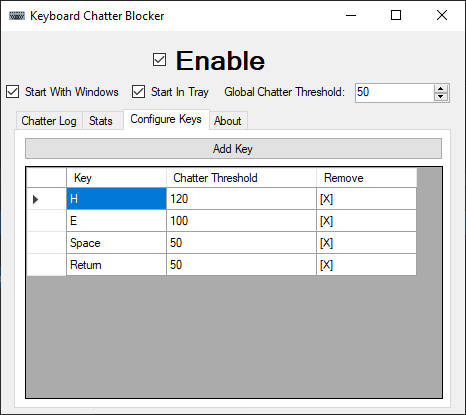The image size is (466, 415).
Task: Toggle the Enable checkbox
Action: (159, 60)
